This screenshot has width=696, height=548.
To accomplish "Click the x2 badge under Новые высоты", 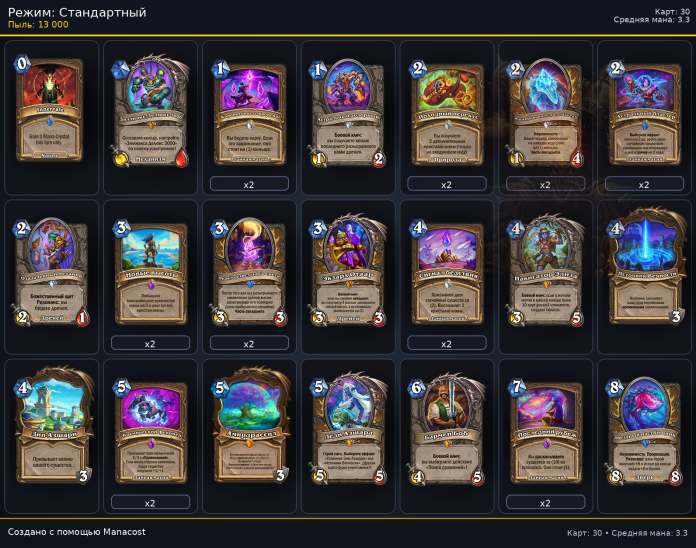I will point(150,343).
